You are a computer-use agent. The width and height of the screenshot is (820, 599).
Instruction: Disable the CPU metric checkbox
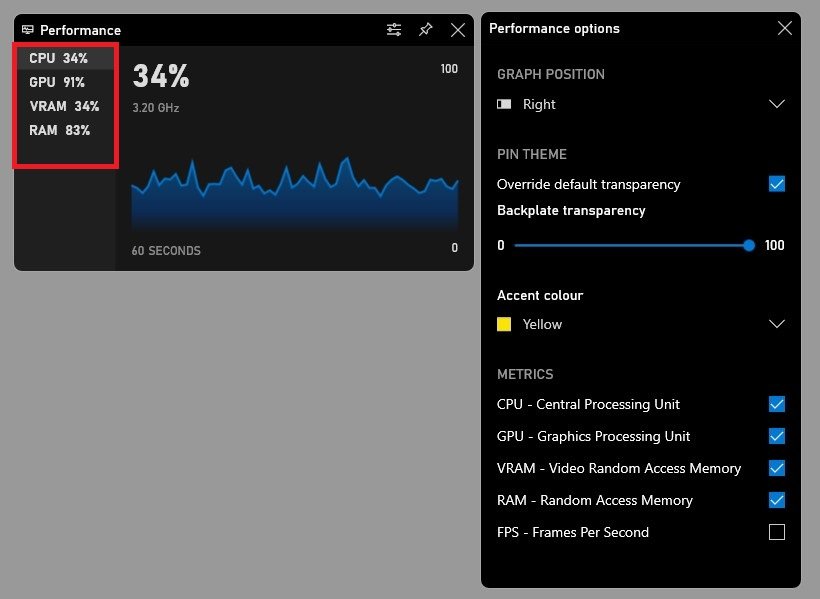tap(777, 404)
